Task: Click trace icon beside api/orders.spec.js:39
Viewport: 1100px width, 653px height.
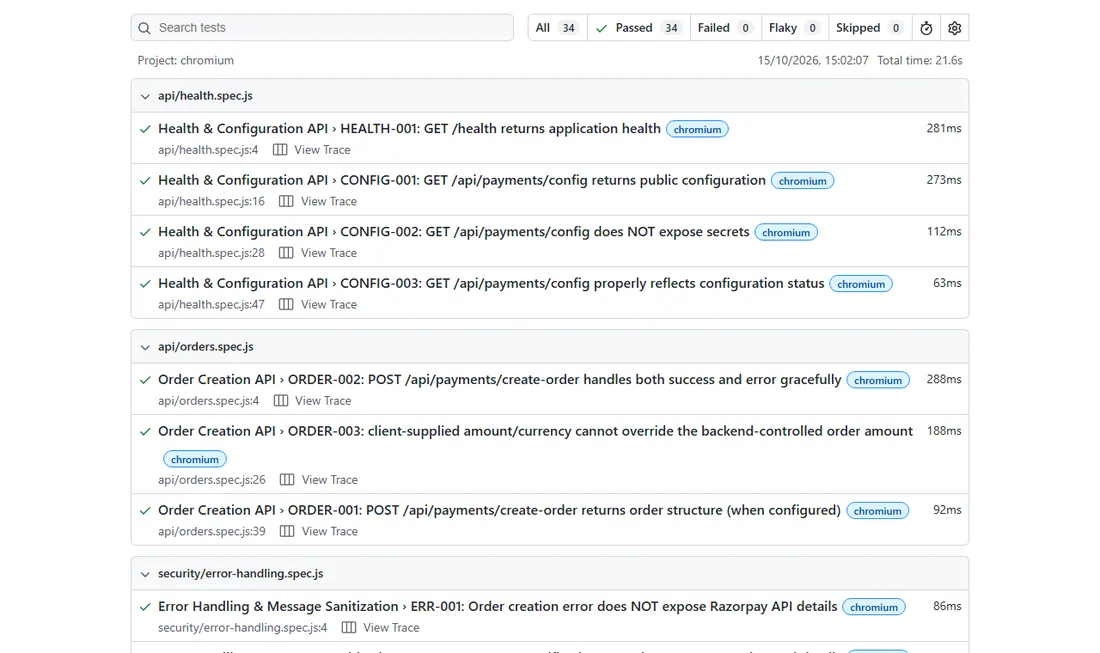Action: tap(287, 532)
